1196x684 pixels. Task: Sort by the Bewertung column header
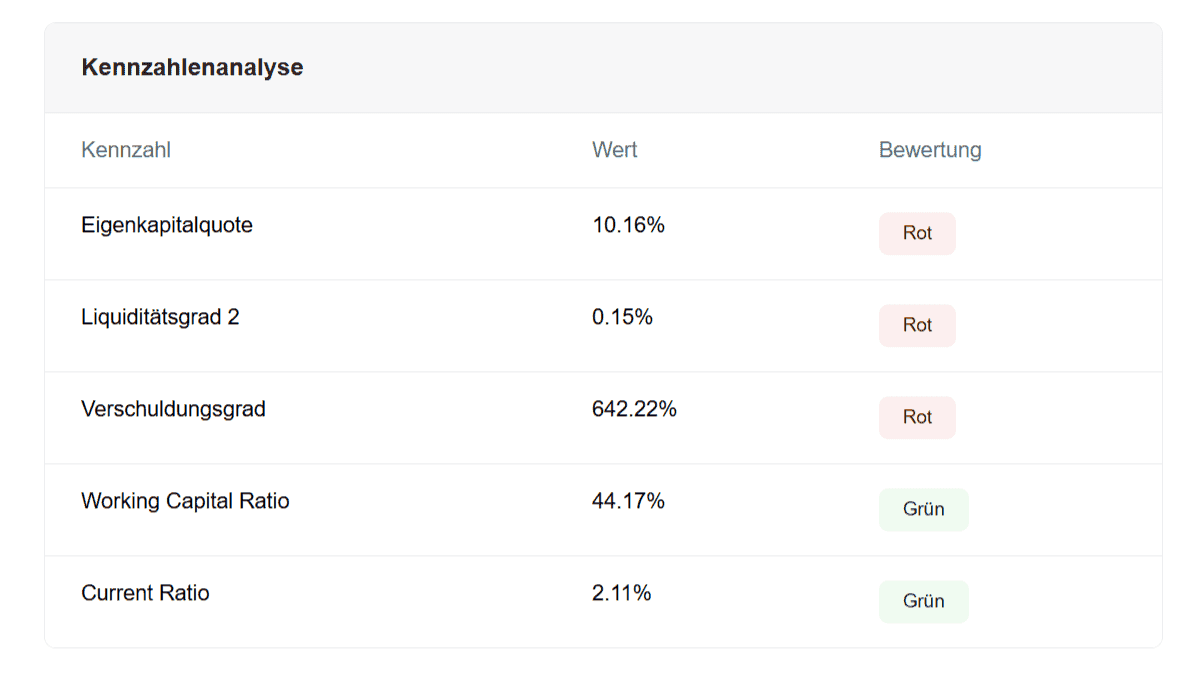pyautogui.click(x=930, y=150)
